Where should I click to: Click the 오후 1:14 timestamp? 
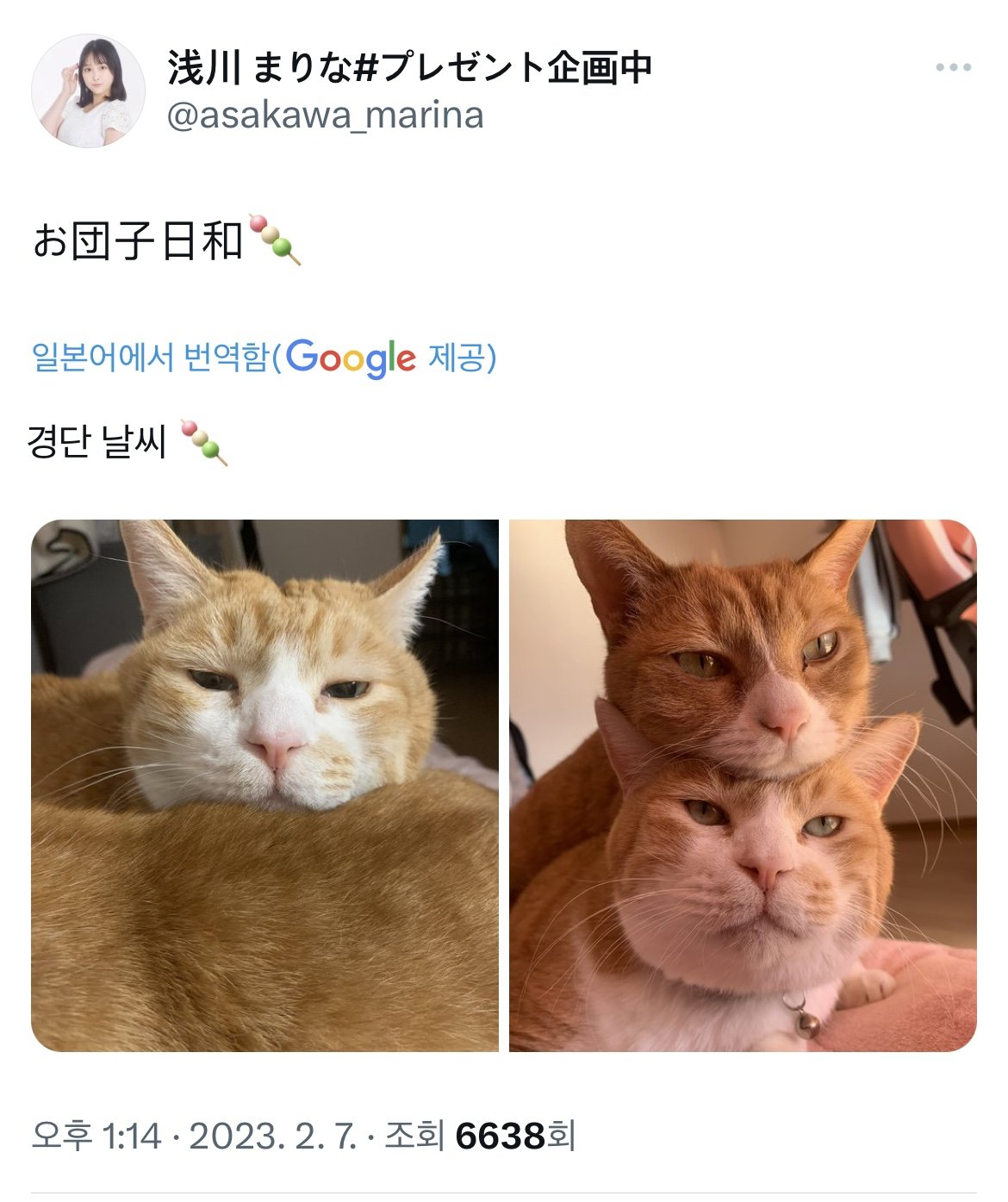[x=96, y=1136]
